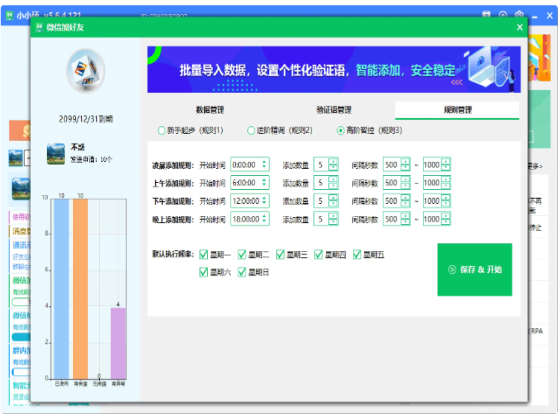Click the orange bar in chart
This screenshot has width=560, height=420.
[80, 289]
